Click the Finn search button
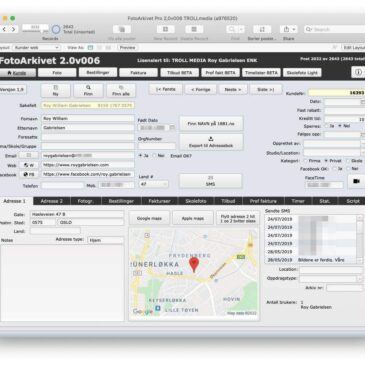 pyautogui.click(x=88, y=90)
